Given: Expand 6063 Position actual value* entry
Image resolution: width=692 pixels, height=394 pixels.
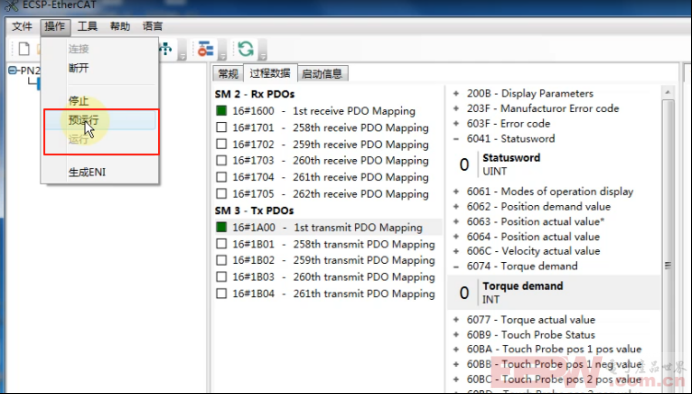Looking at the screenshot, I should [x=456, y=221].
